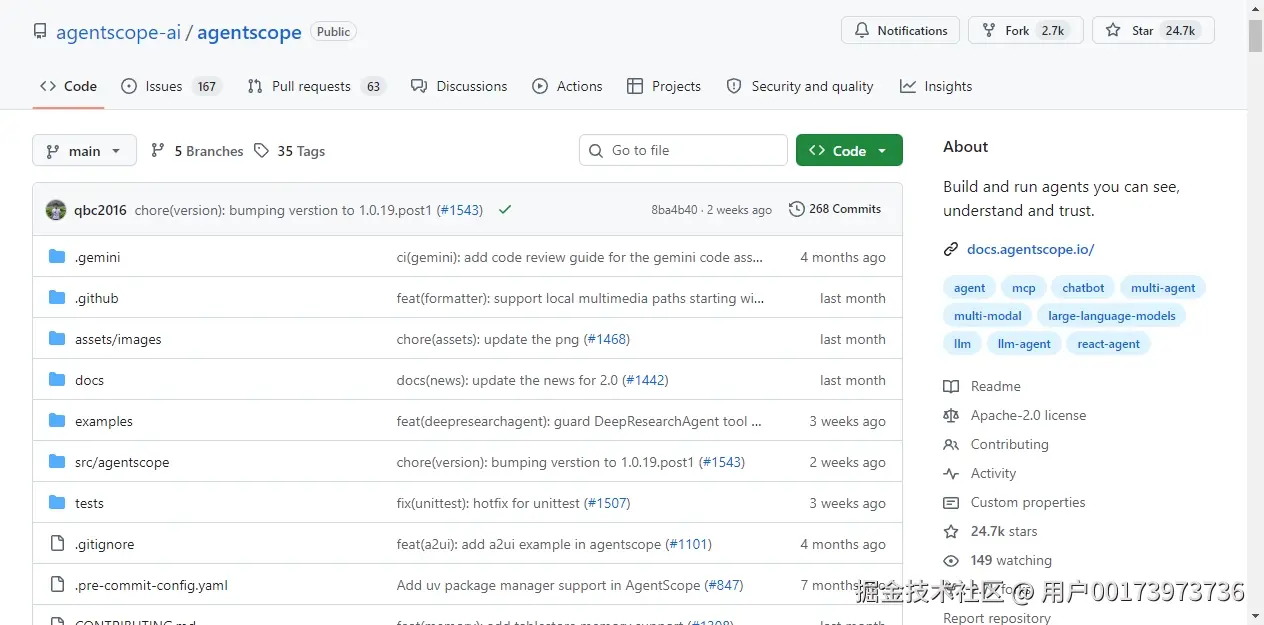Click the Notifications button
This screenshot has height=625, width=1264.
click(900, 31)
